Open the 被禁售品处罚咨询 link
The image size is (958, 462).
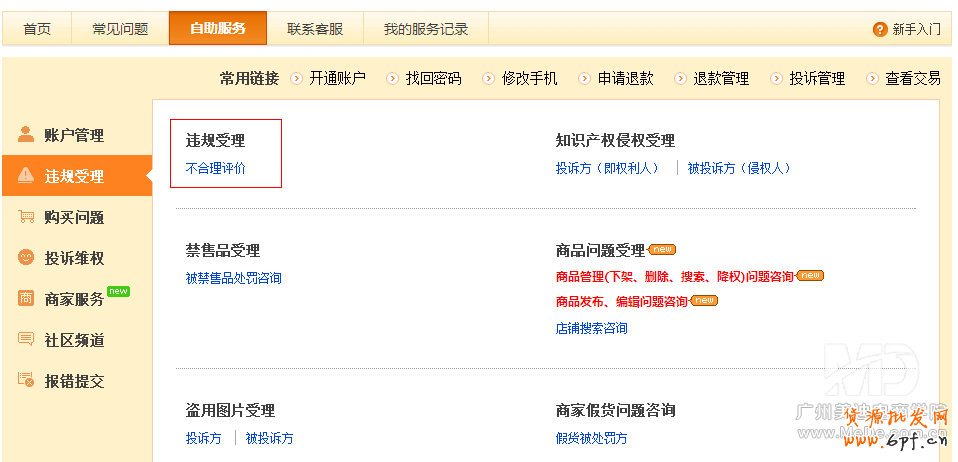coord(234,278)
